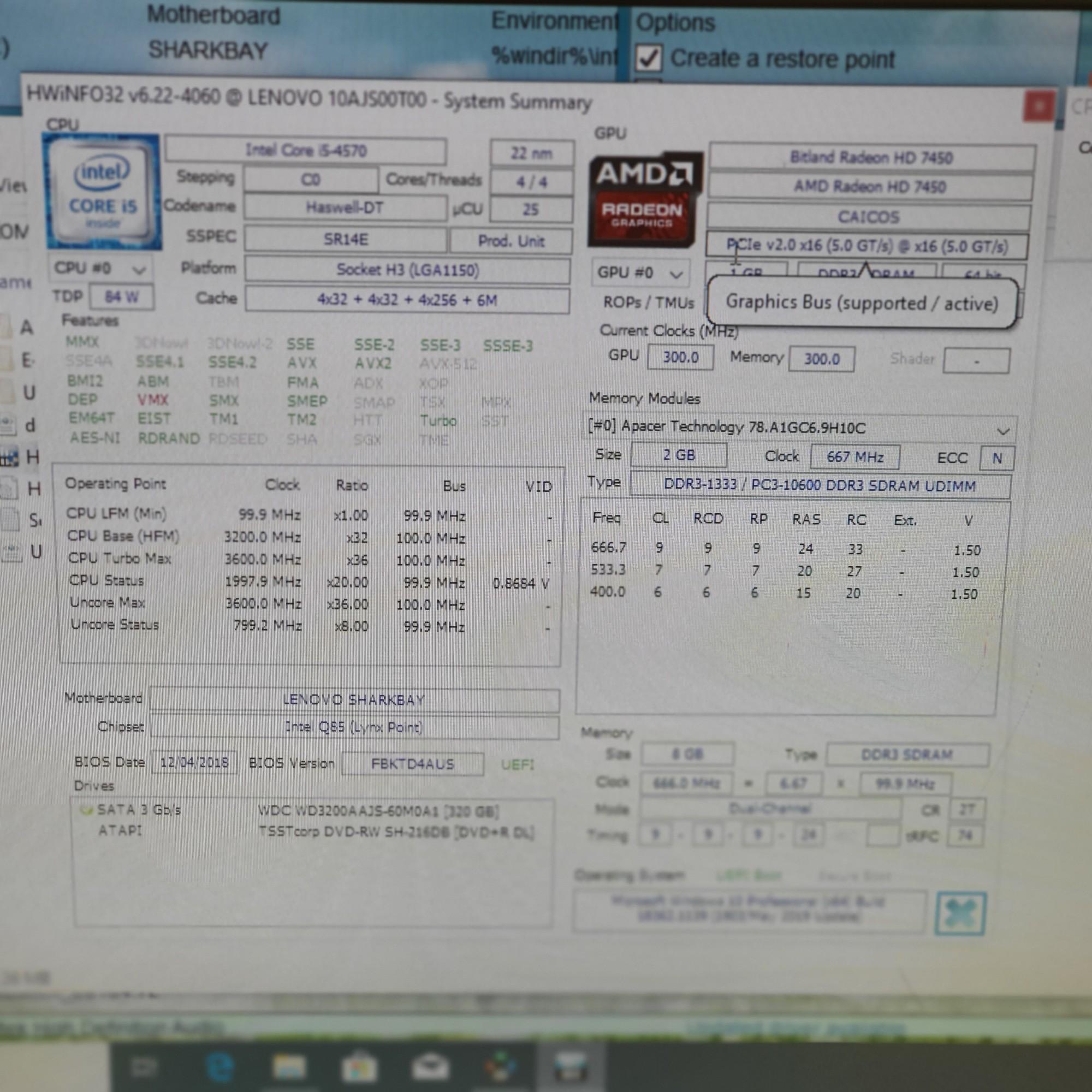Click the colorful dots taskbar icon

coord(501,1067)
